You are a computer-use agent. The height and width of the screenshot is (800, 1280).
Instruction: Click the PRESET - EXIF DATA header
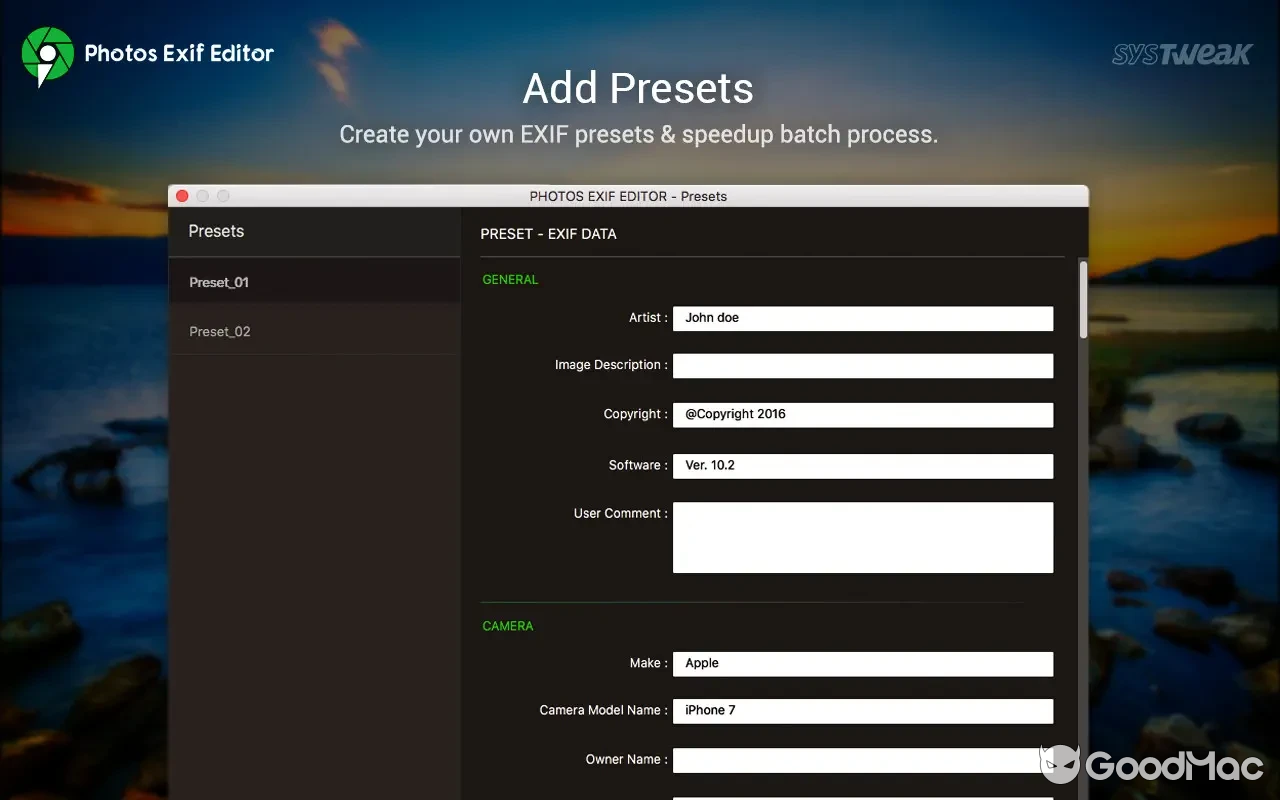click(x=548, y=234)
